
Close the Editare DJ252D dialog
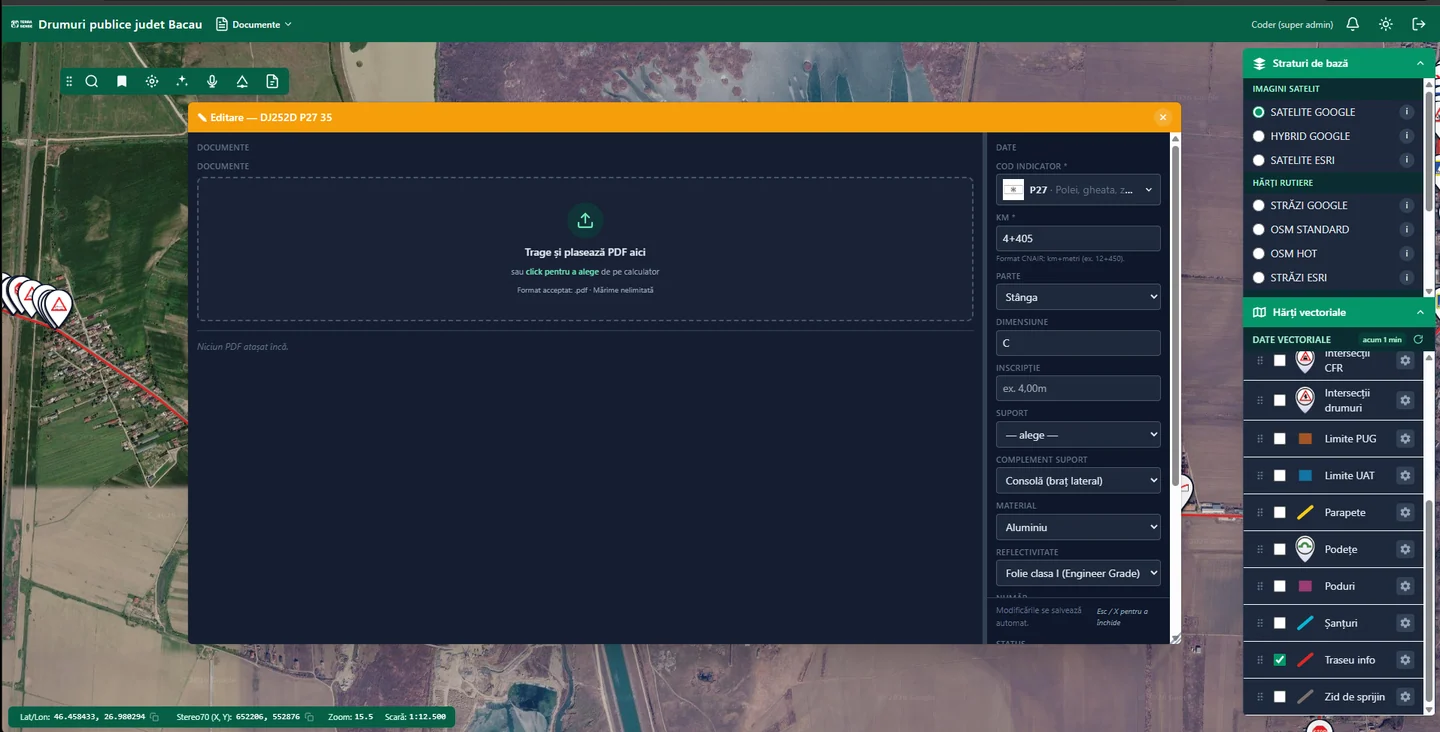pyautogui.click(x=1162, y=117)
